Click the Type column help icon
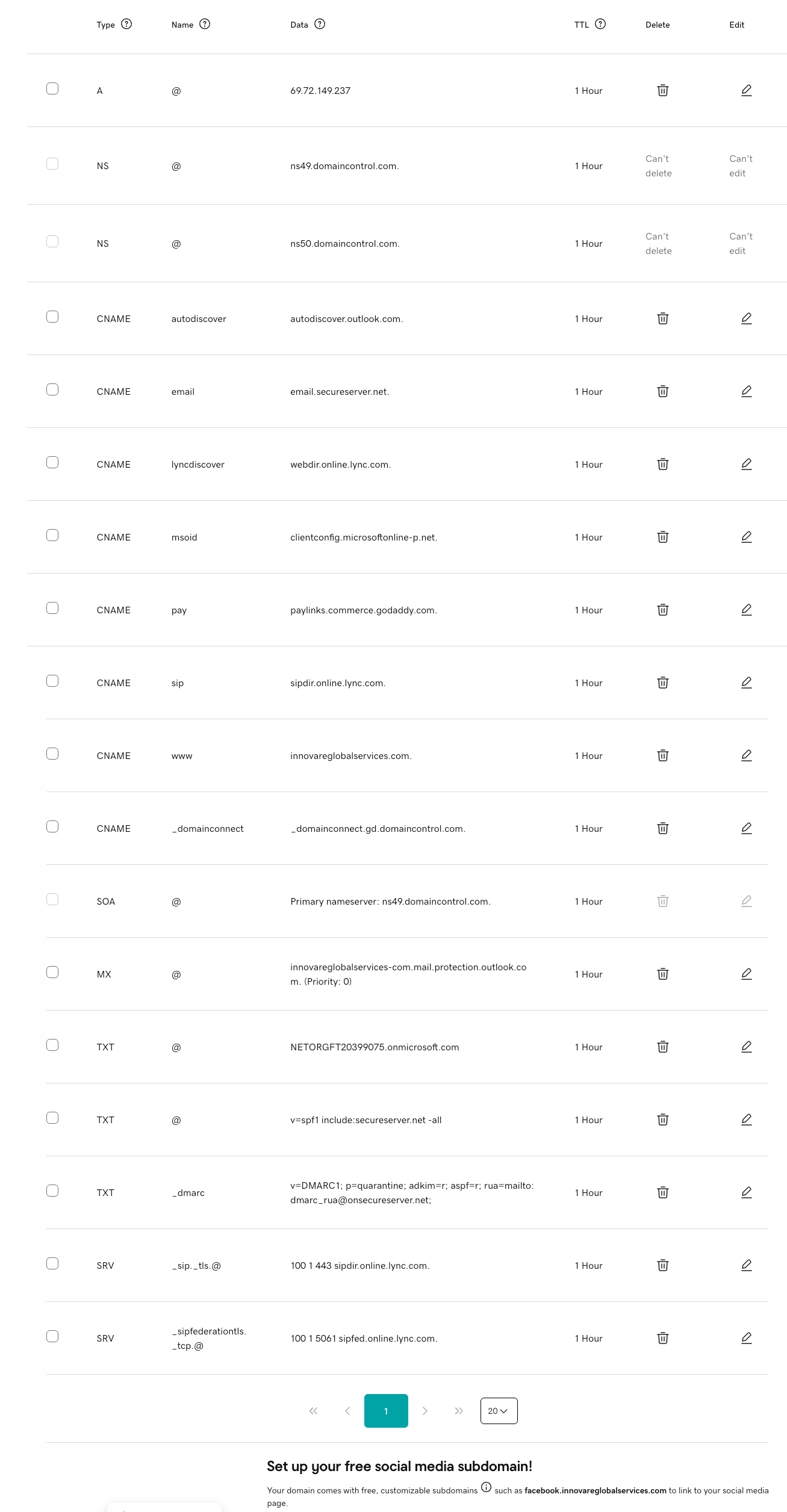The height and width of the screenshot is (1512, 787). 126,24
